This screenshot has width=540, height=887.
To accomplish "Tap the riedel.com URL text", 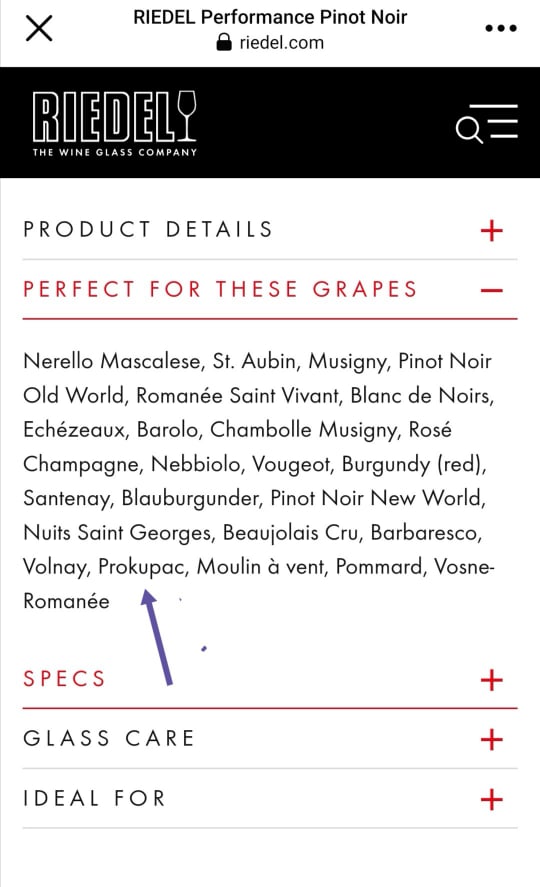I will click(x=282, y=42).
